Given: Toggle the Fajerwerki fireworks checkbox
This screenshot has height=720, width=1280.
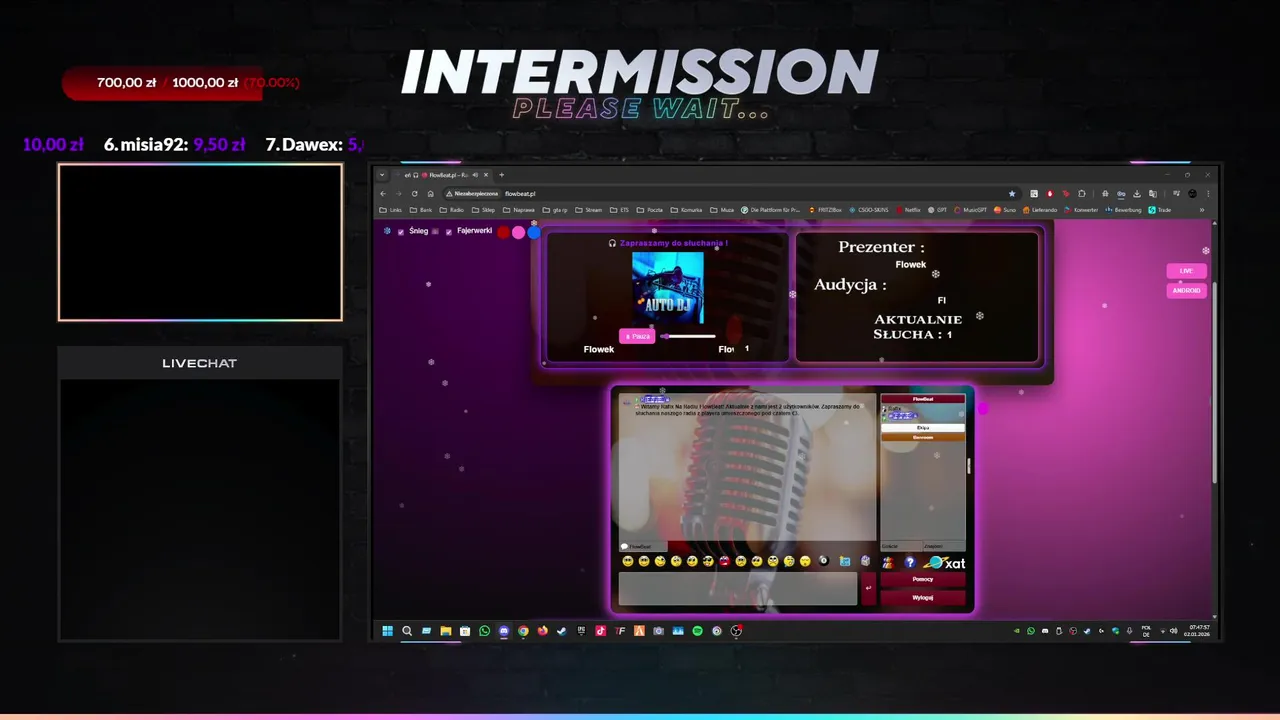Looking at the screenshot, I should point(449,232).
